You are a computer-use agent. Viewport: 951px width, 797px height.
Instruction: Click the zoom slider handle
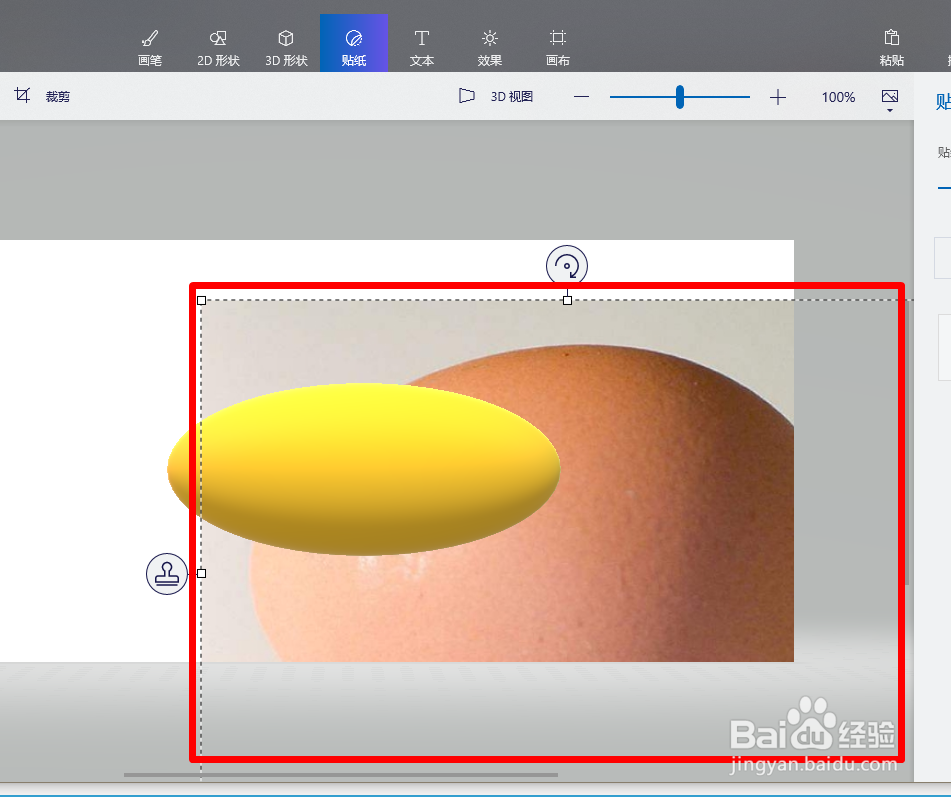click(x=680, y=97)
